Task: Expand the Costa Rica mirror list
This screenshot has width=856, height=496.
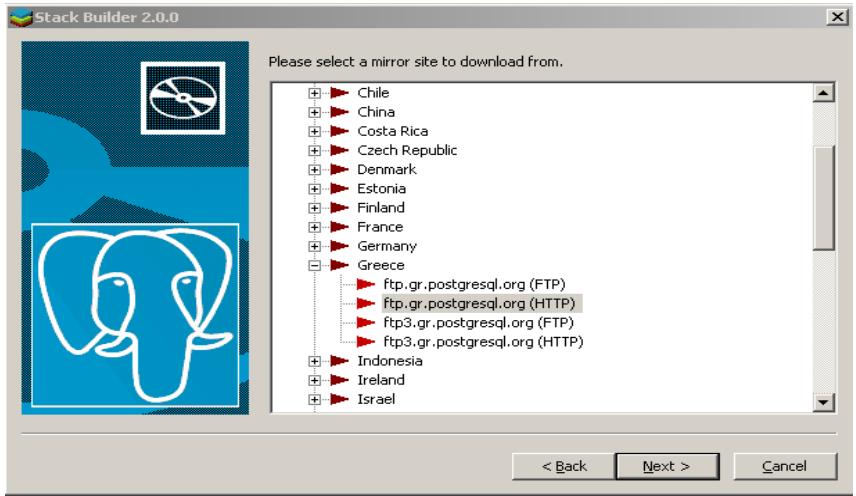Action: [314, 132]
